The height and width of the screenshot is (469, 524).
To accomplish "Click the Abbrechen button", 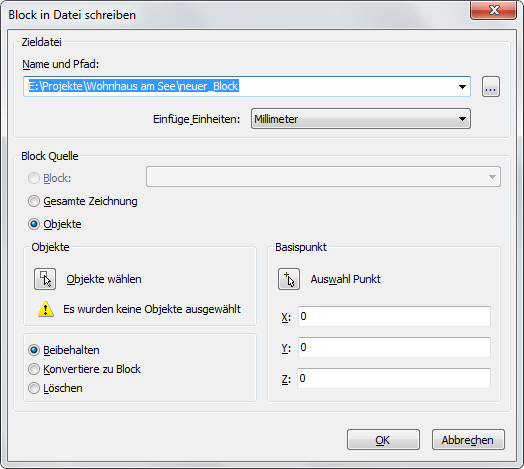I will pos(468,440).
